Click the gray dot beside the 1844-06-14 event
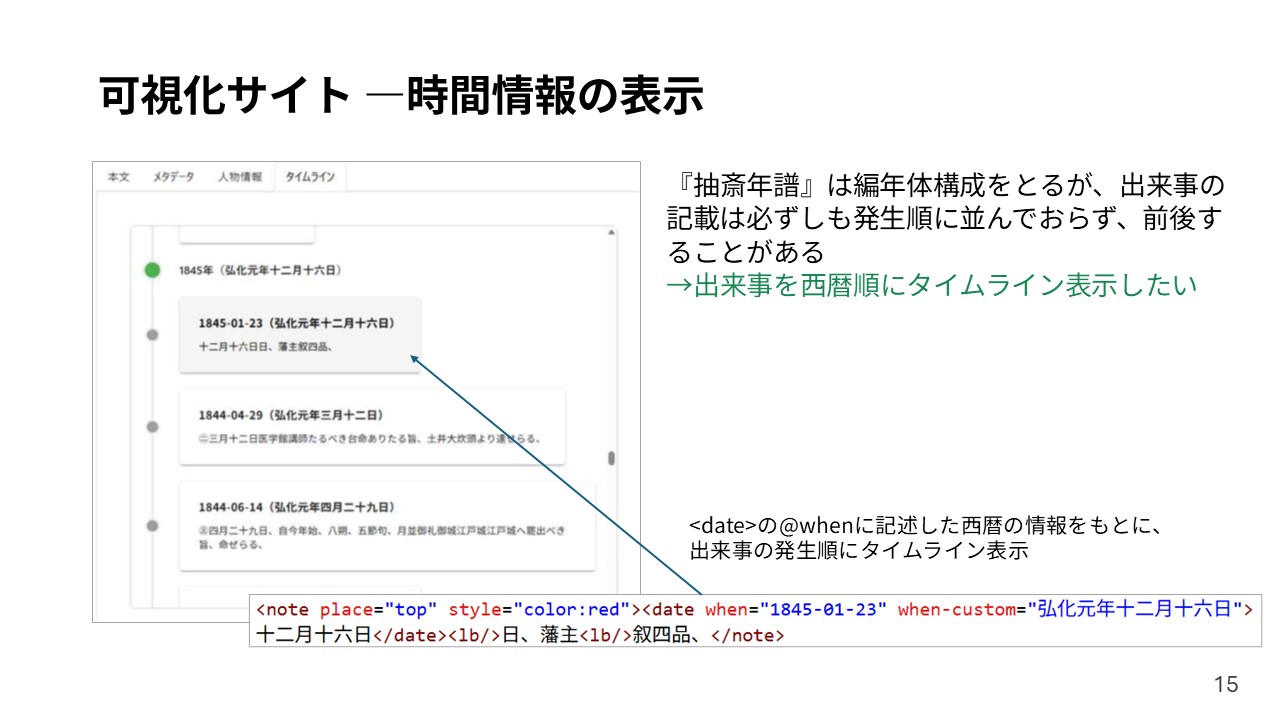 coord(152,525)
